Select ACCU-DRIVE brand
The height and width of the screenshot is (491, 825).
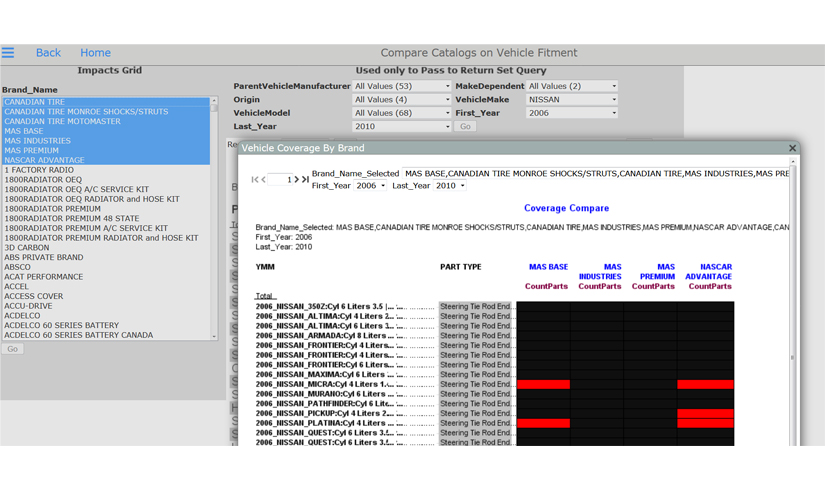point(106,306)
